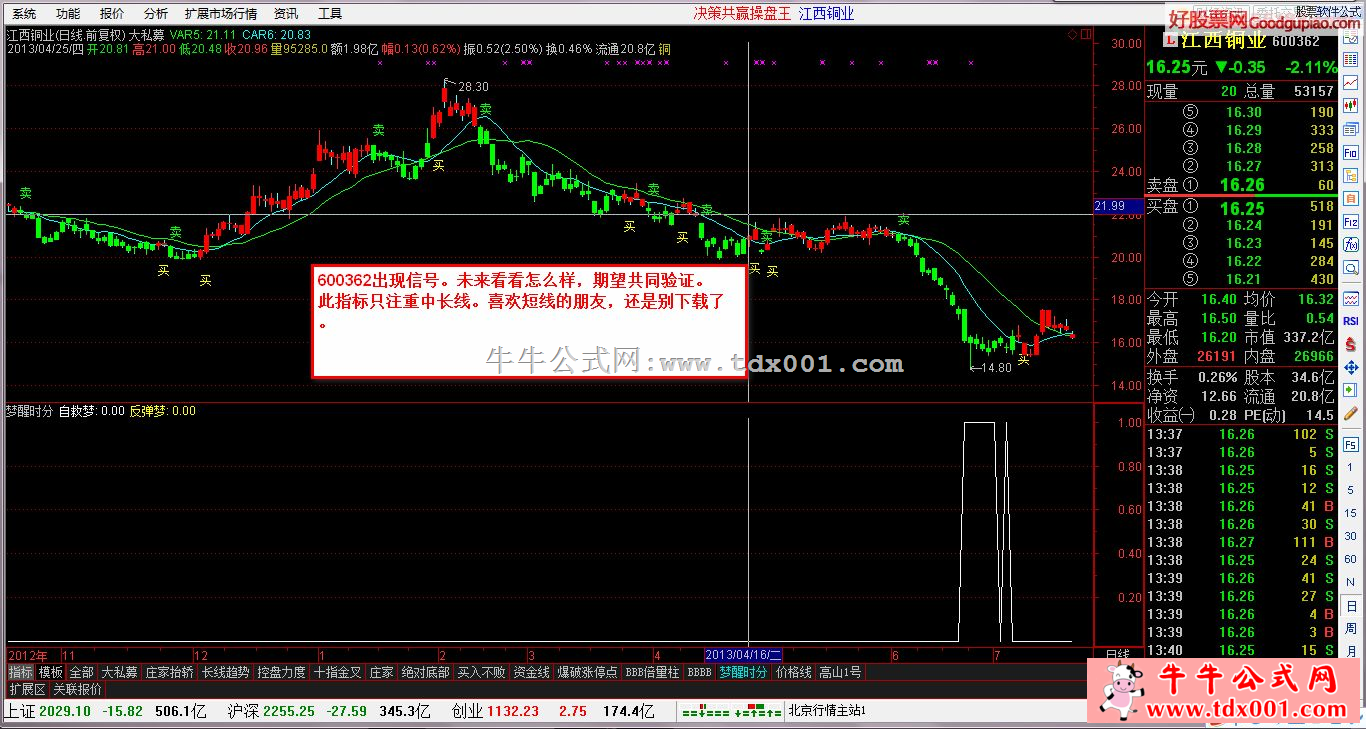Click the blue four-arrow move icon
The image size is (1366, 729).
(x=1350, y=368)
